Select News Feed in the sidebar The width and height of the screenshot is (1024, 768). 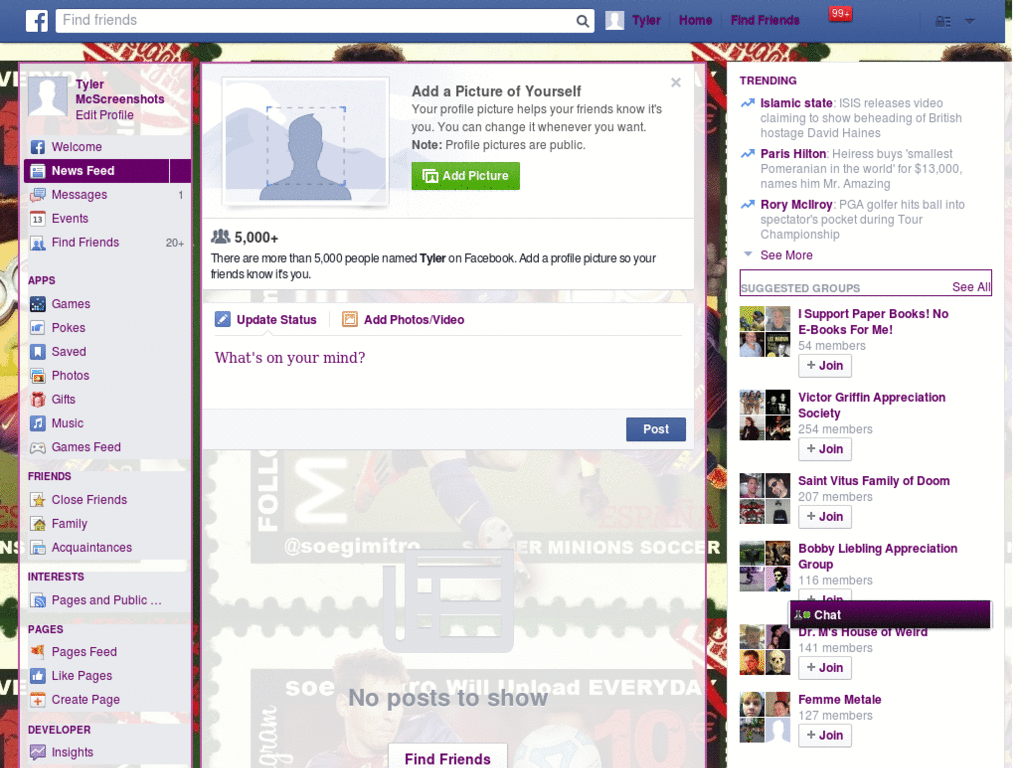[x=108, y=171]
